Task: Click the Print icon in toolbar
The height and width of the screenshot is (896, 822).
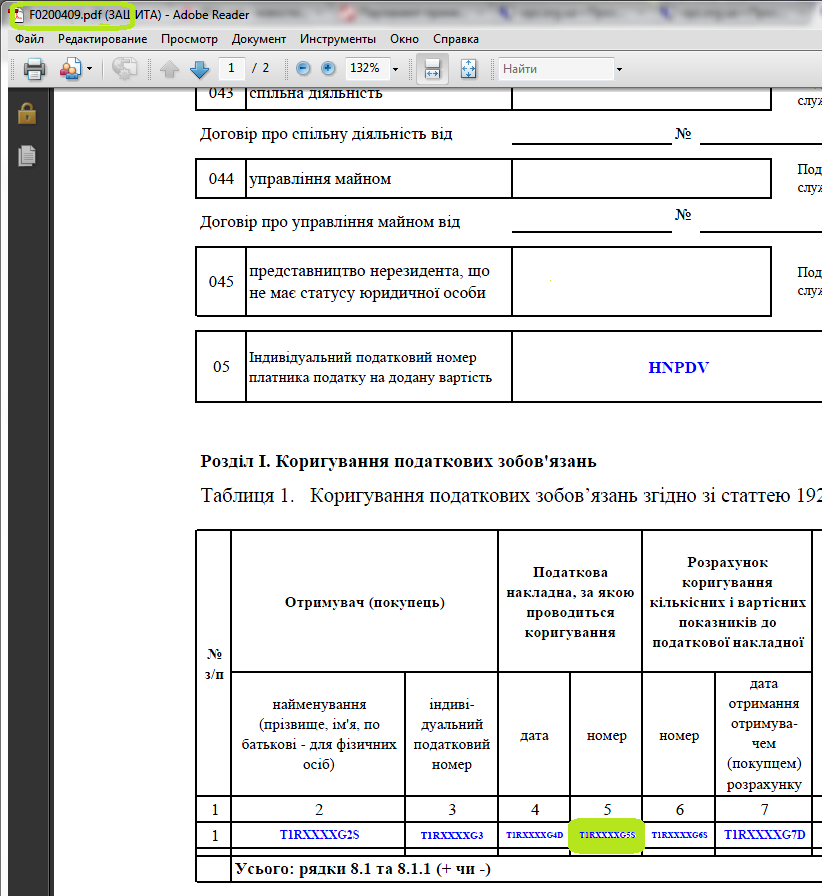Action: tap(35, 69)
